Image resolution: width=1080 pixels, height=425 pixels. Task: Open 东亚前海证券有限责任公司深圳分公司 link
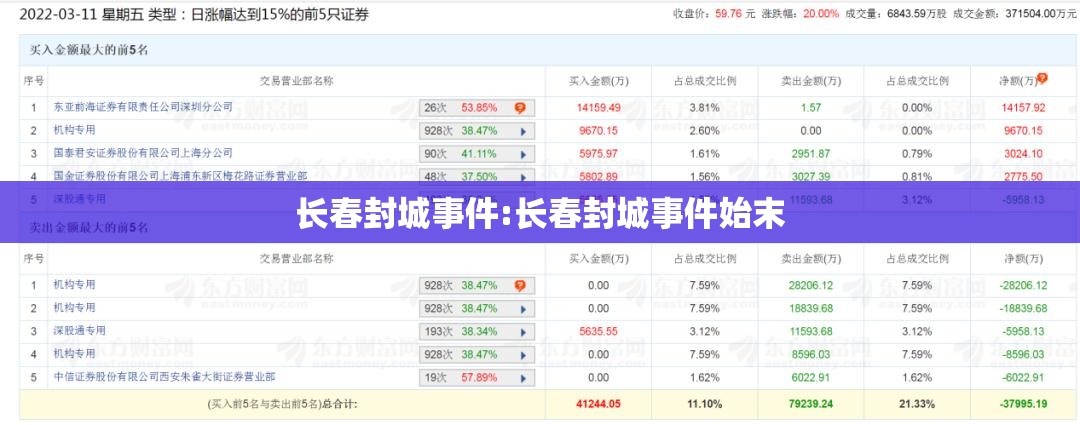[143, 107]
